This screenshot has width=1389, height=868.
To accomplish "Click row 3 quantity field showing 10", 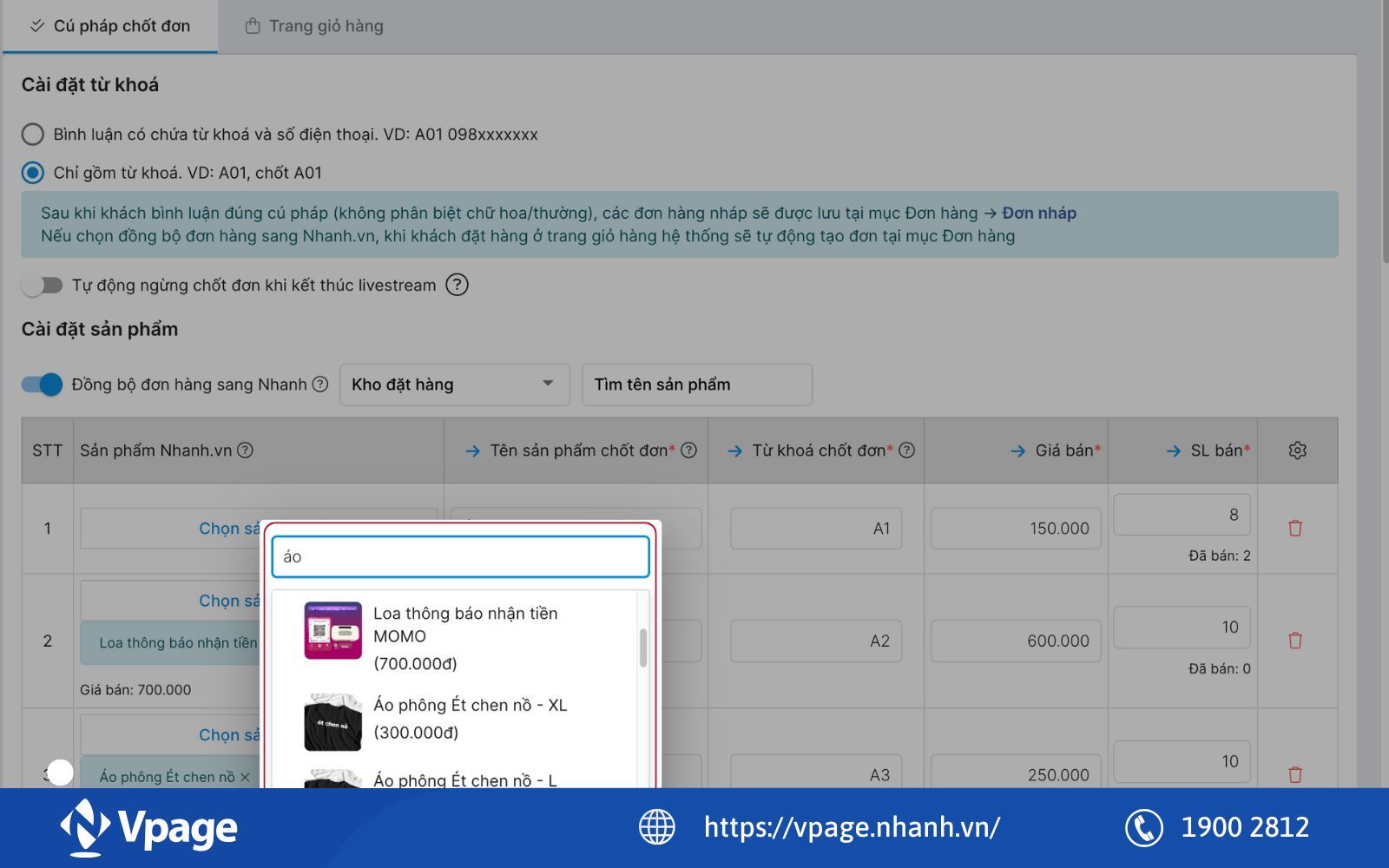I will [x=1182, y=761].
